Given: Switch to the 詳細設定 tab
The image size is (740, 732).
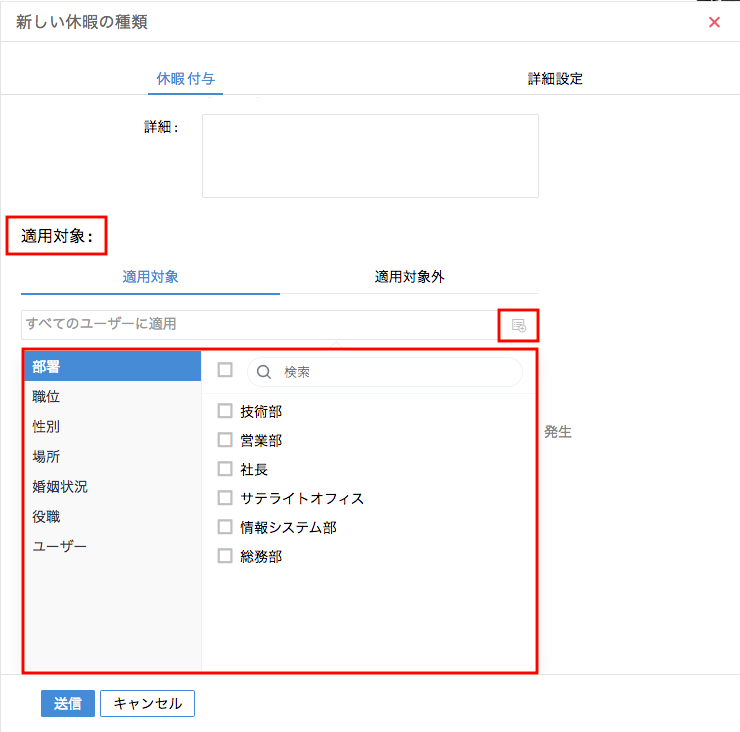Looking at the screenshot, I should pos(555,78).
